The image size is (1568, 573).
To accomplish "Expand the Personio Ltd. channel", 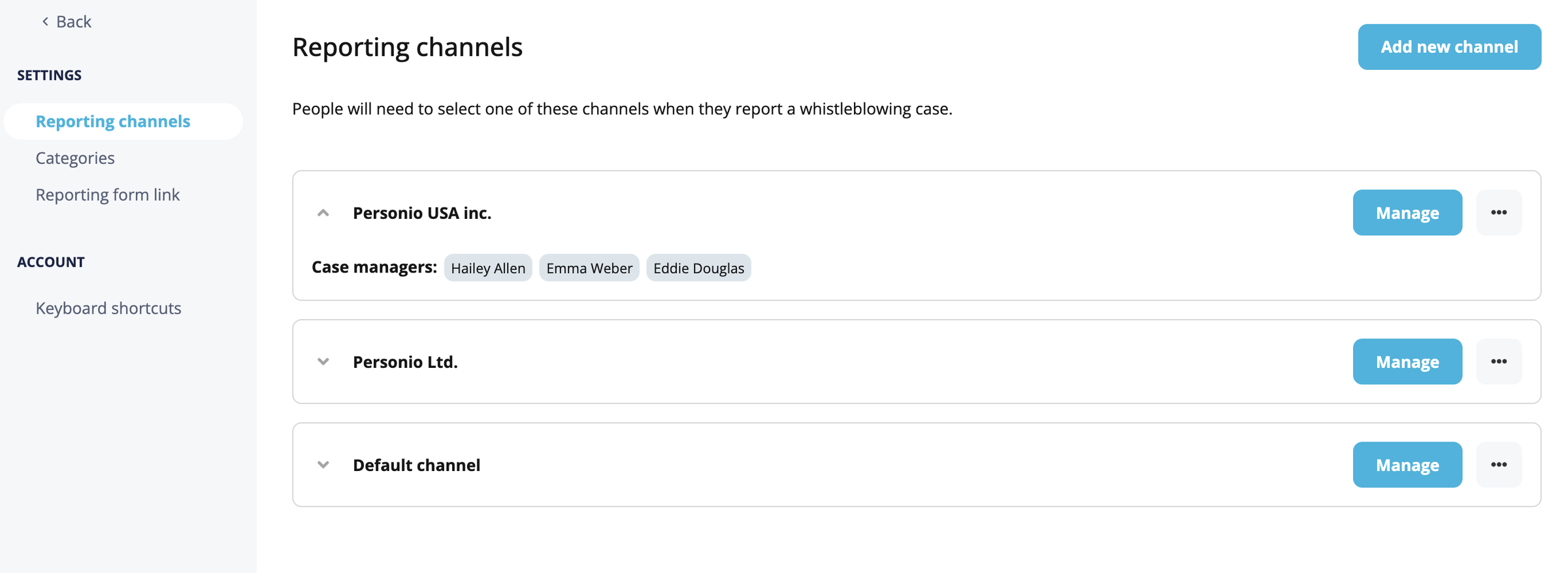I will (323, 361).
